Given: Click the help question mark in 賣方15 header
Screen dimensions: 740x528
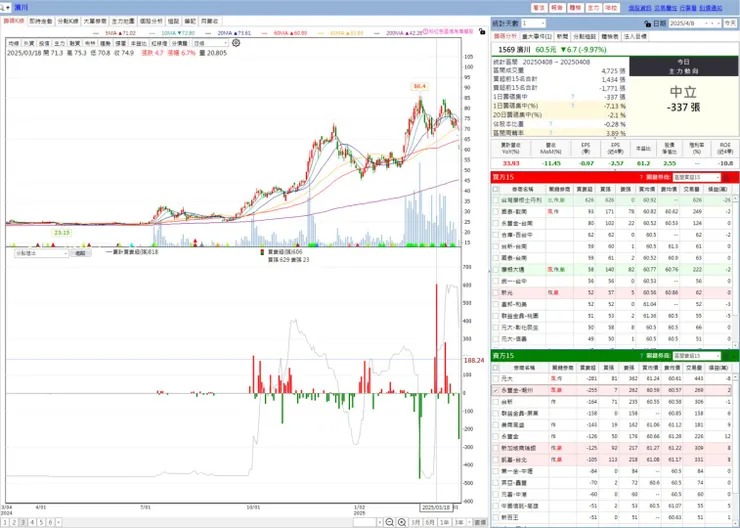Looking at the screenshot, I should (641, 356).
